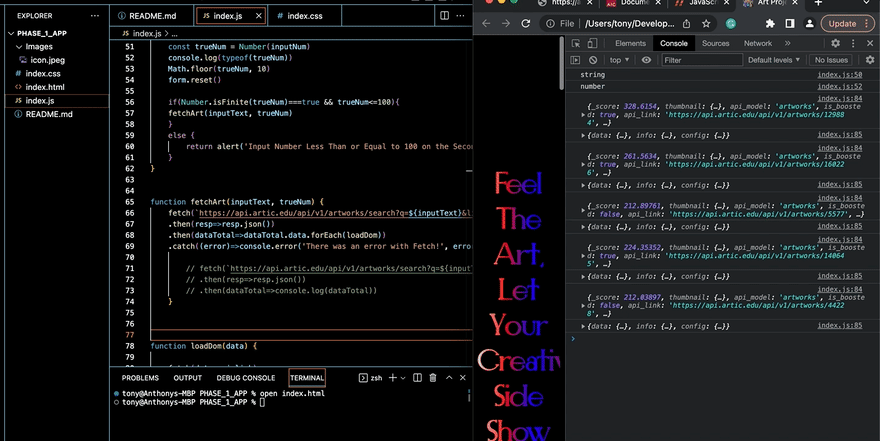880x441 pixels.
Task: Go back in Chrome browser
Action: tap(486, 24)
